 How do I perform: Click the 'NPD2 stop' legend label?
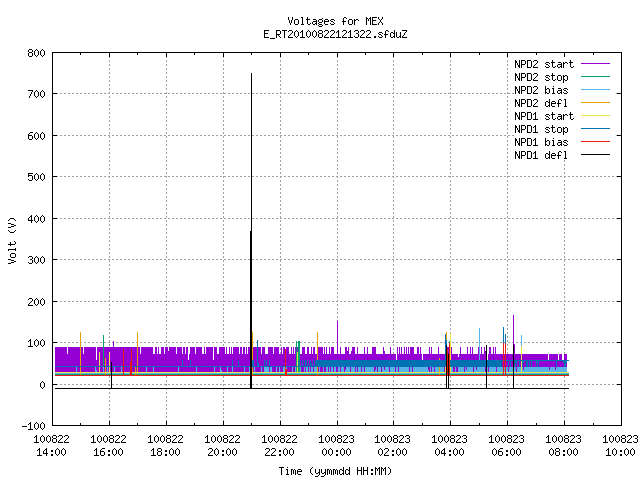(x=541, y=77)
